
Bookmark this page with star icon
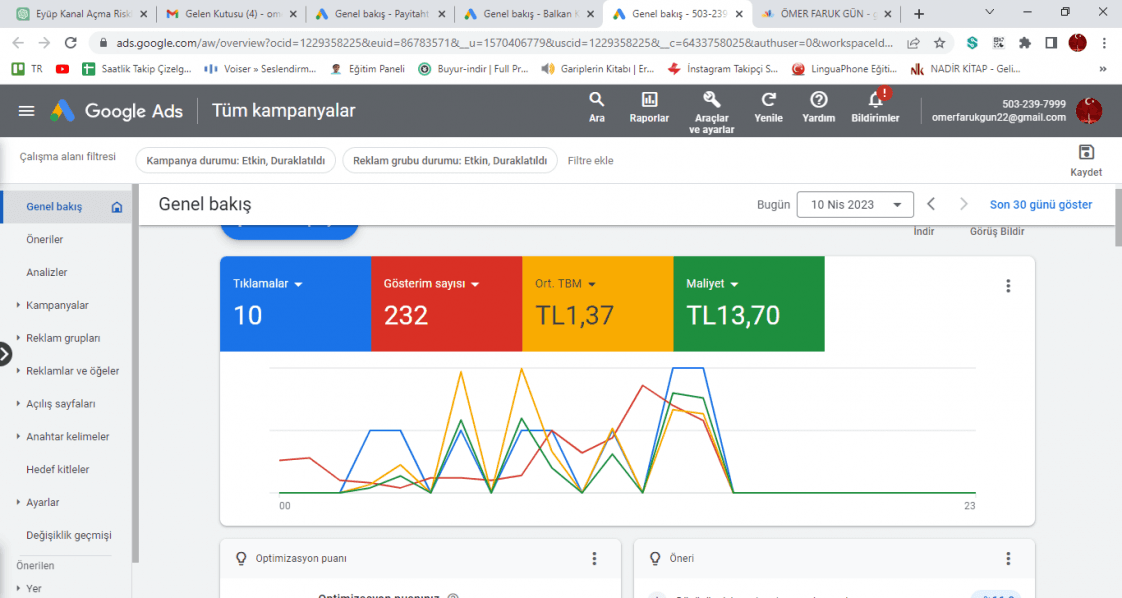[940, 43]
